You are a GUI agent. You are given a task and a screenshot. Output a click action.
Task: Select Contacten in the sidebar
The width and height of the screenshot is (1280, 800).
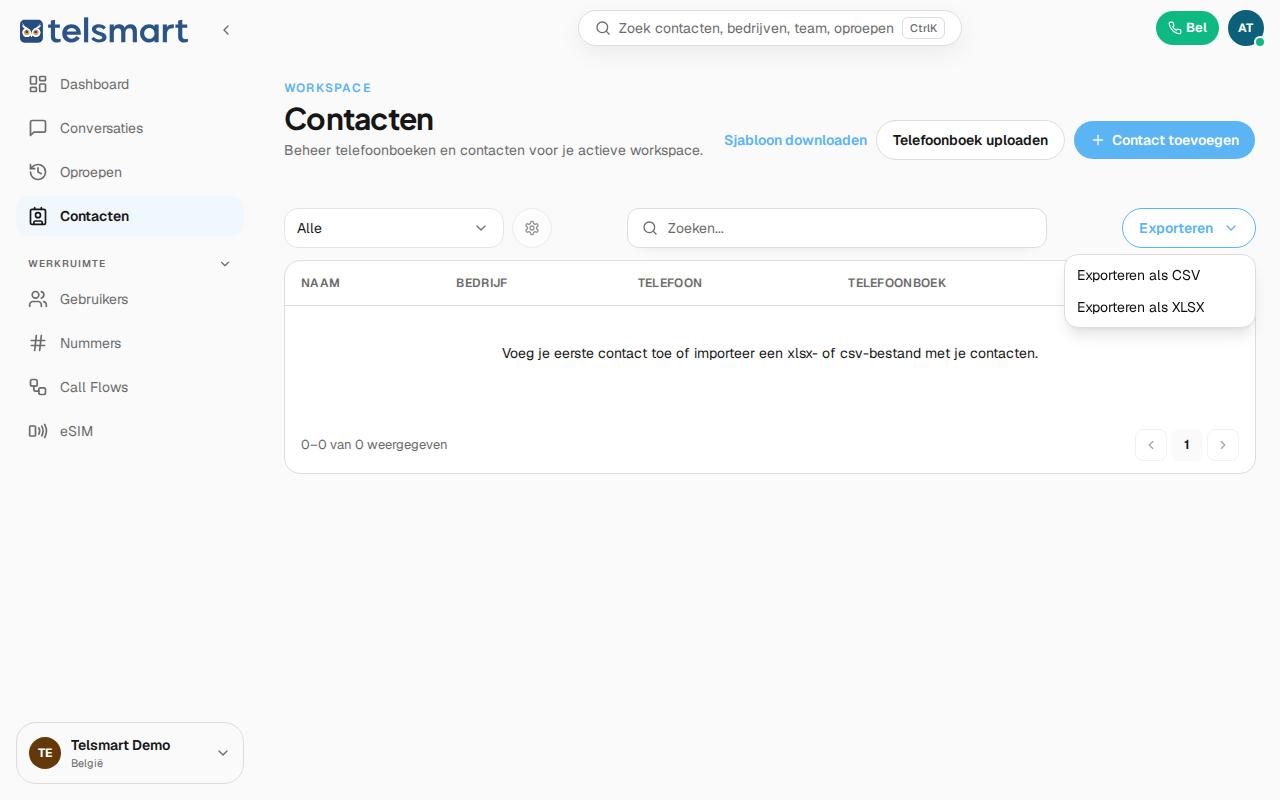point(130,216)
